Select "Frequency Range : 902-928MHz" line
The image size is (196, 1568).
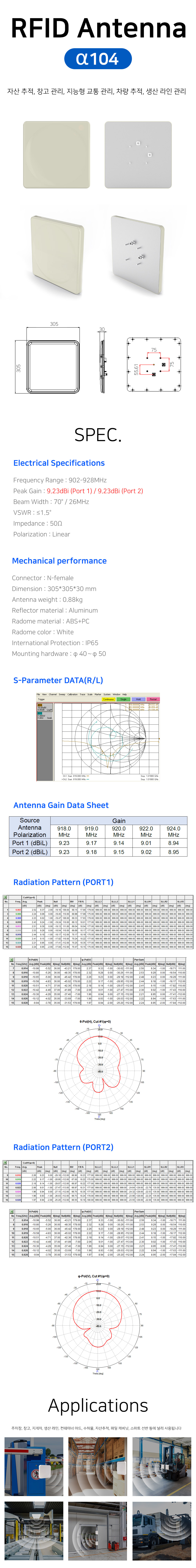[x=60, y=480]
